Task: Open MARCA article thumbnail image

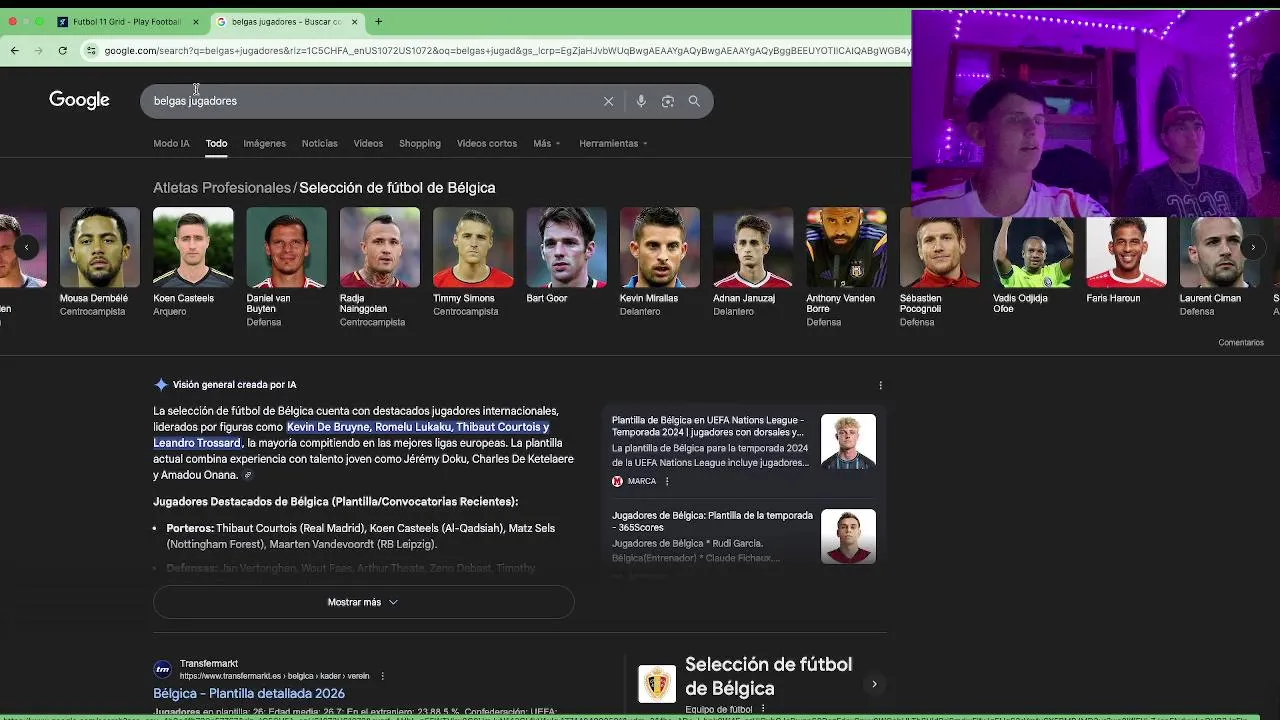Action: pos(848,441)
